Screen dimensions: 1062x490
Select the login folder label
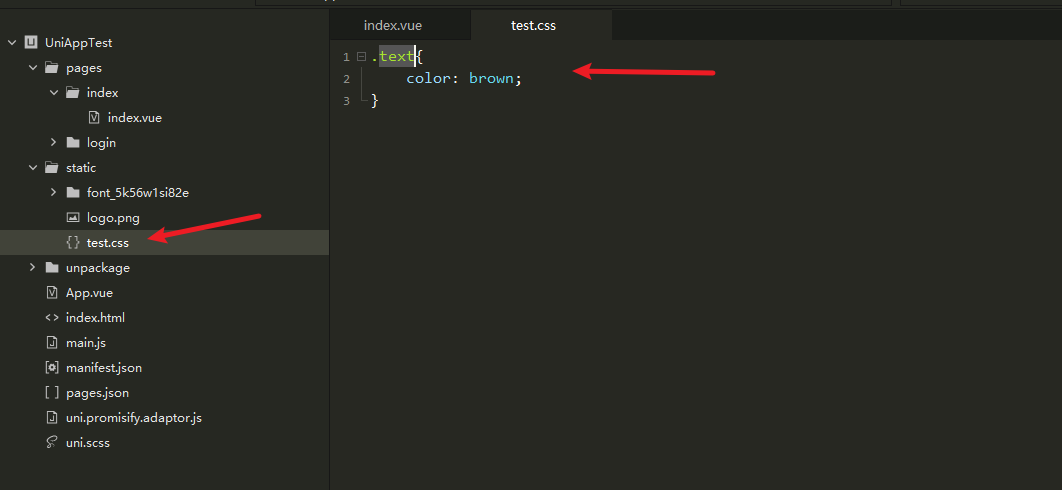coord(102,142)
